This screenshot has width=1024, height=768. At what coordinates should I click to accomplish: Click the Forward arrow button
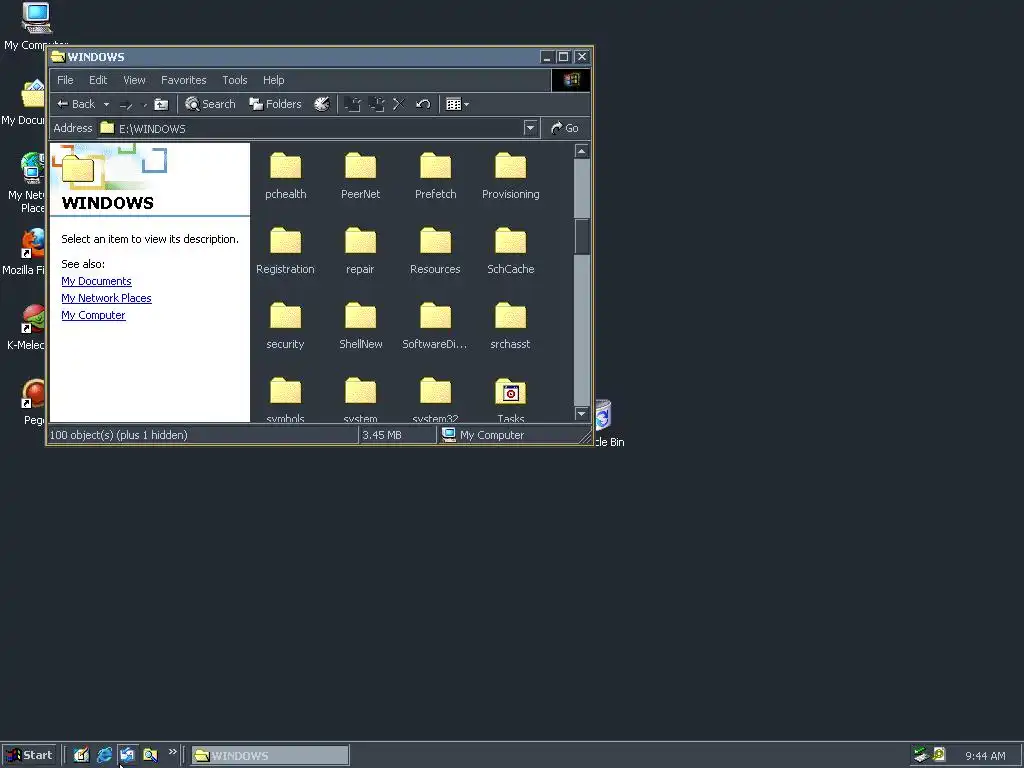coord(126,104)
